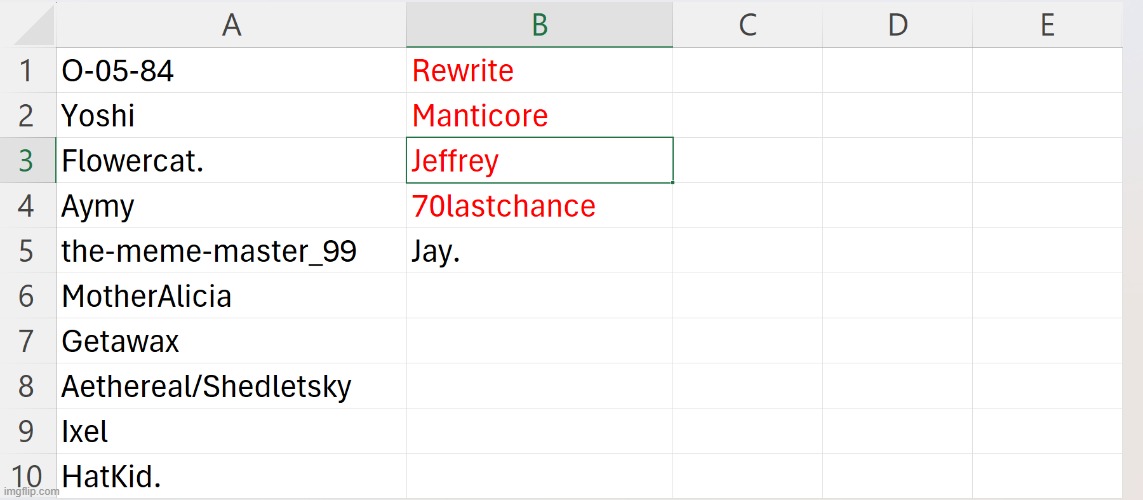Screen dimensions: 1143x500
Task: Select the Aethereal/Shedletsky cell
Action: pos(231,386)
